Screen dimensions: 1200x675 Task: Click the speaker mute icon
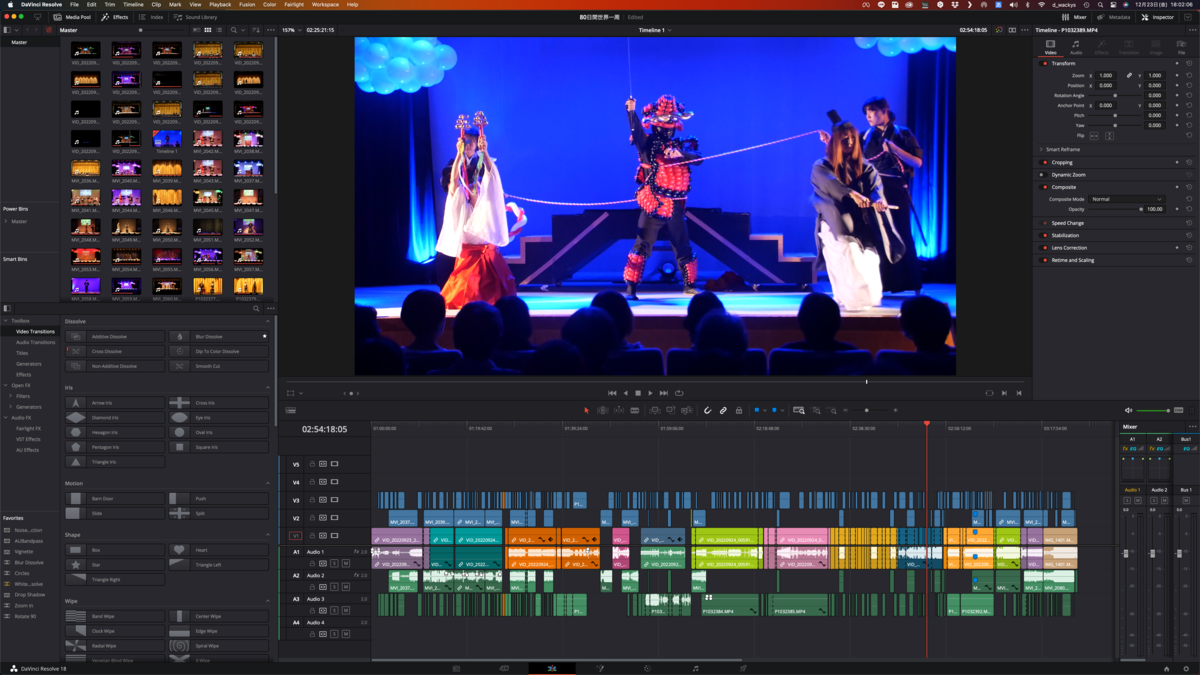click(x=1129, y=410)
